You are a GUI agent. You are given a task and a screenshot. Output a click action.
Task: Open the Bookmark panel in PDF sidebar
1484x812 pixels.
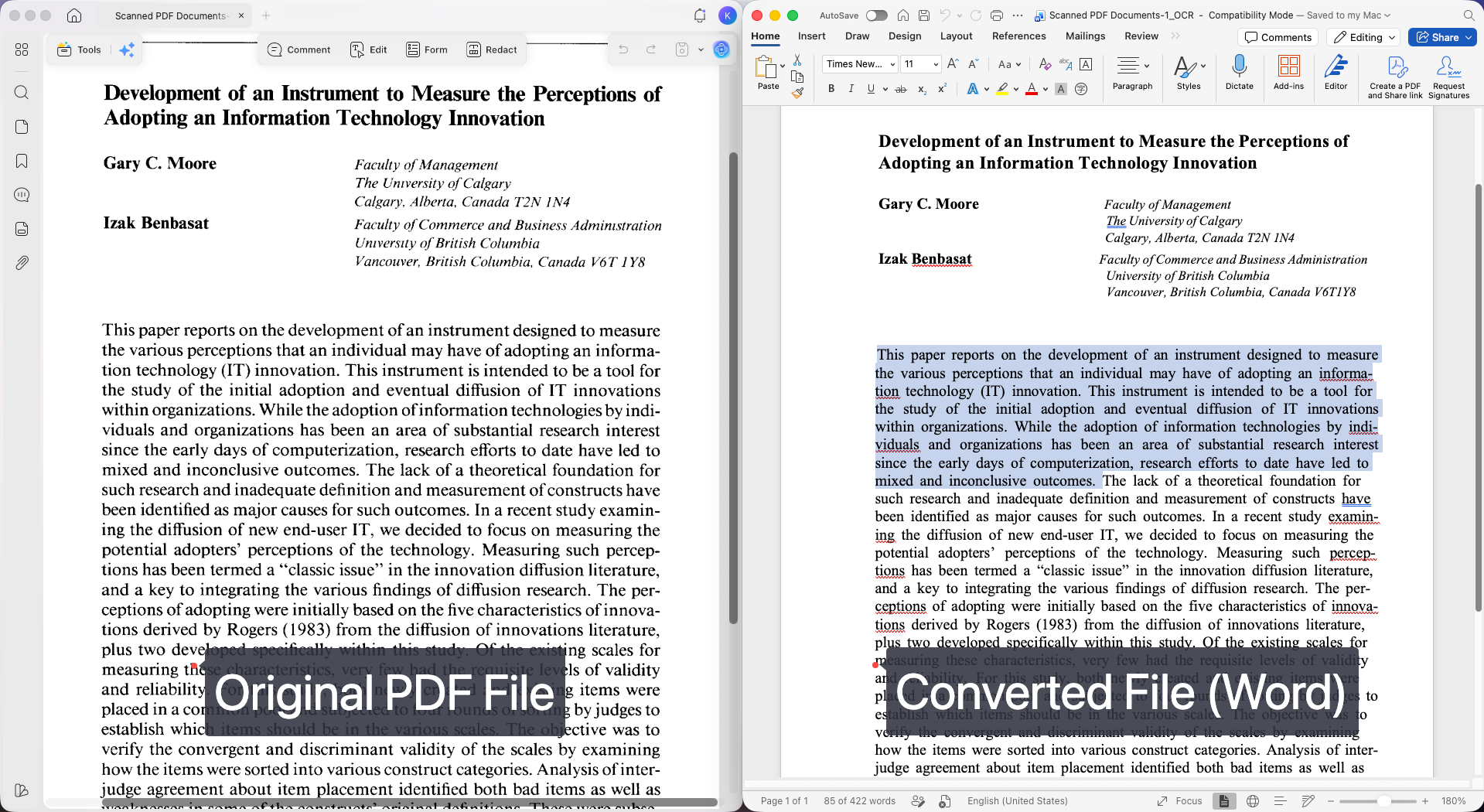point(22,161)
